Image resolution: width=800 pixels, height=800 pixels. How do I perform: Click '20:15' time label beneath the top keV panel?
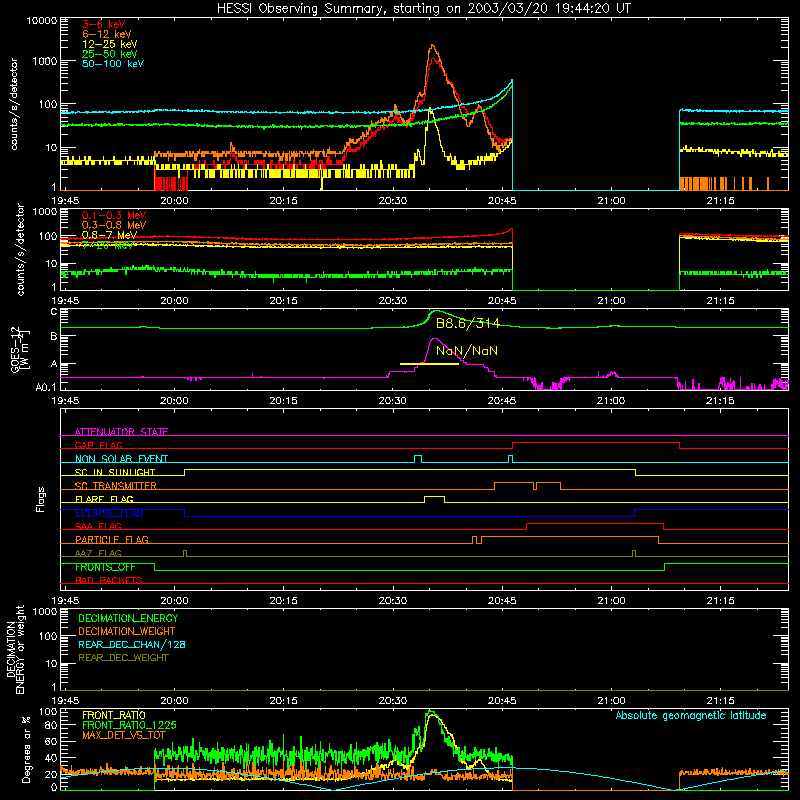(x=284, y=200)
